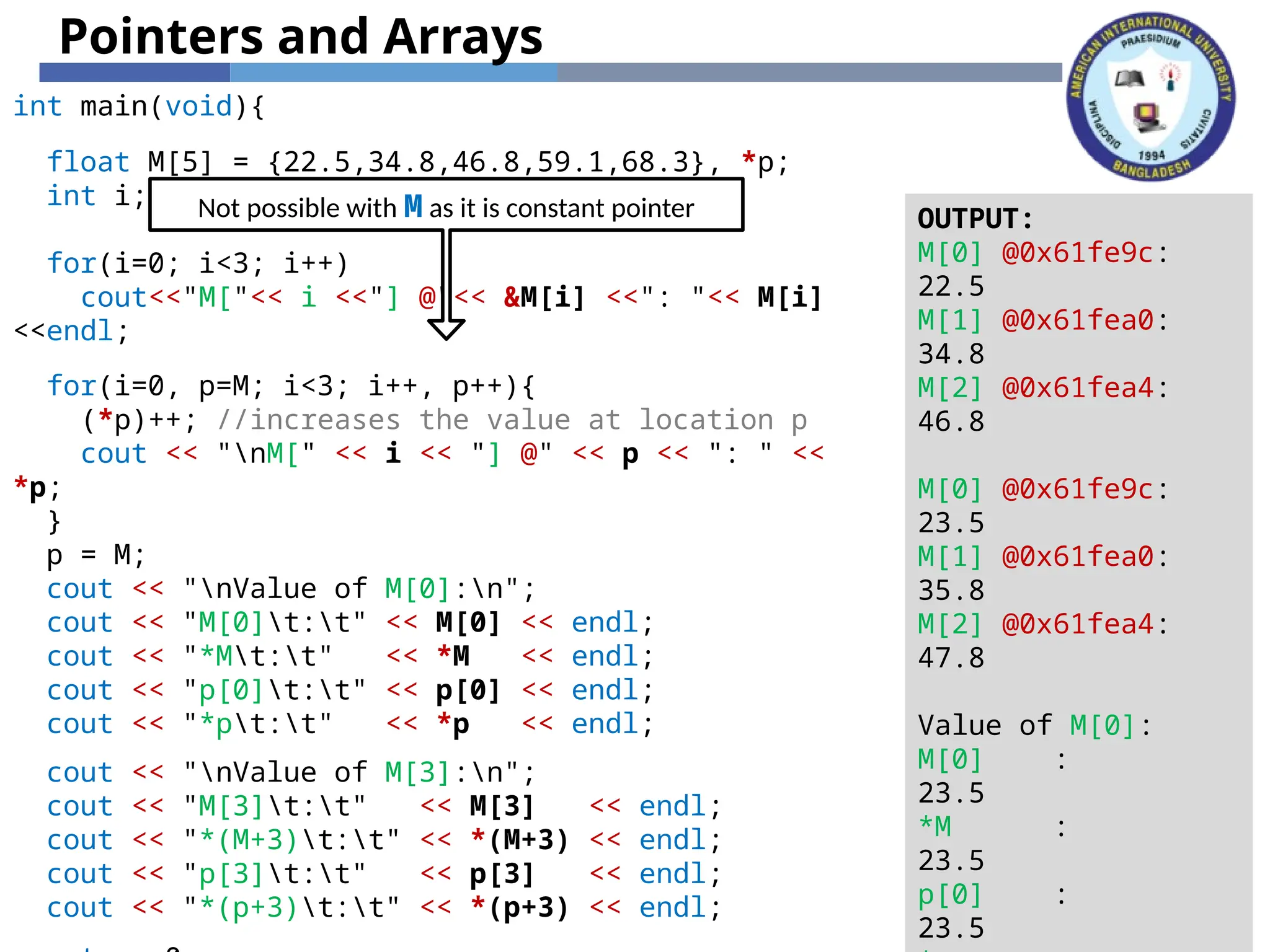Click the 'OUTPUT:' heading in the grey panel
This screenshot has width=1270, height=952.
coord(975,219)
